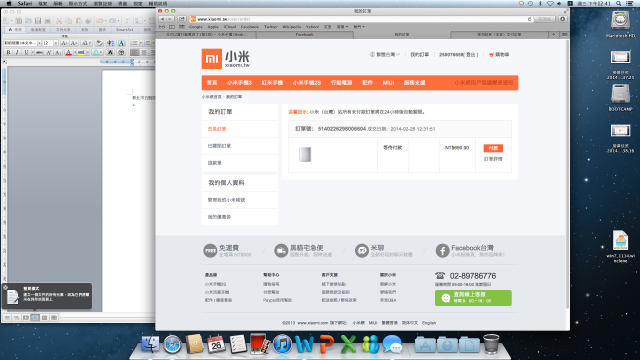Click Wikipedia bookmark in Safari bookmarks bar
This screenshot has width=640, height=360.
pyautogui.click(x=291, y=27)
